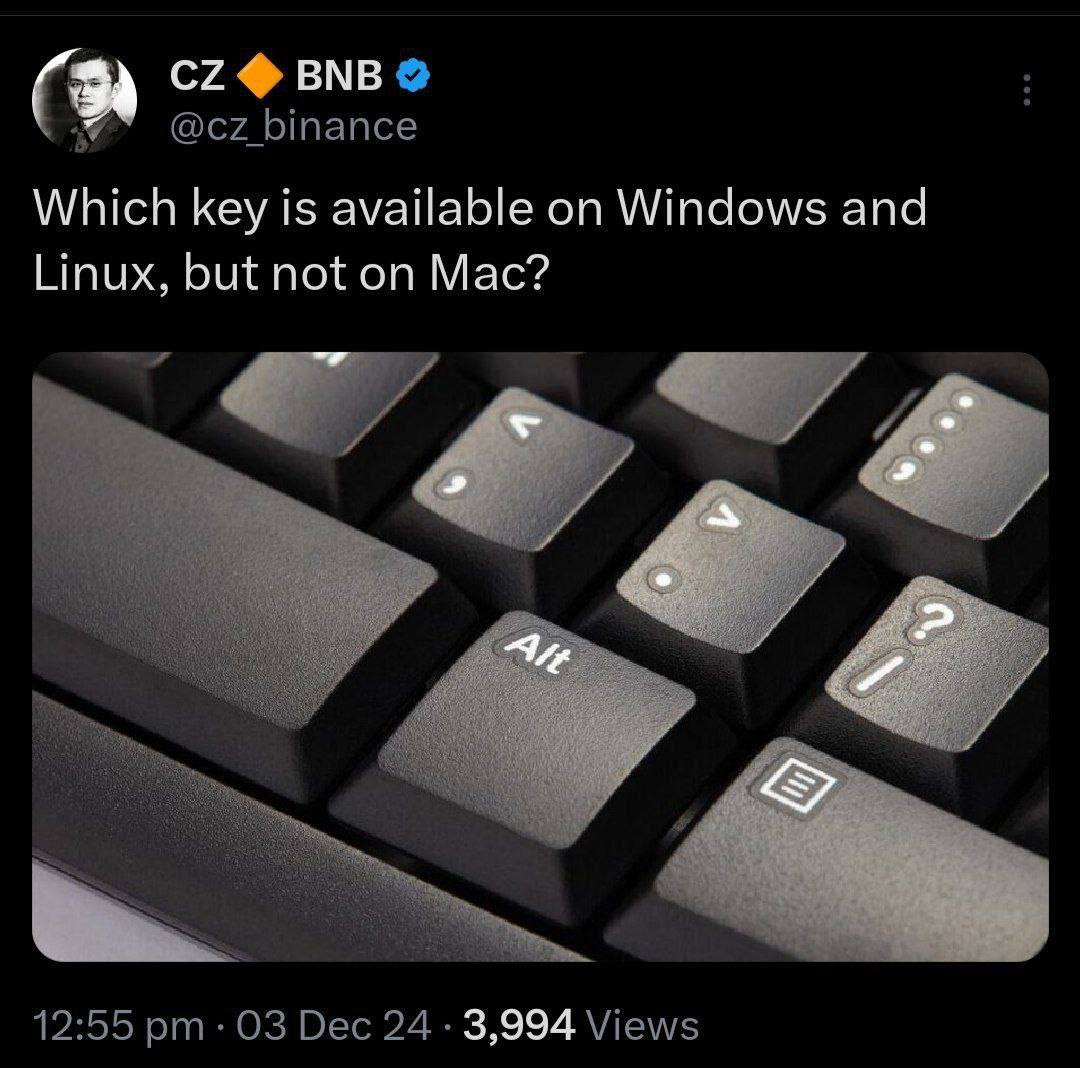
Task: Click the orange diamond emoji in name
Action: [260, 76]
